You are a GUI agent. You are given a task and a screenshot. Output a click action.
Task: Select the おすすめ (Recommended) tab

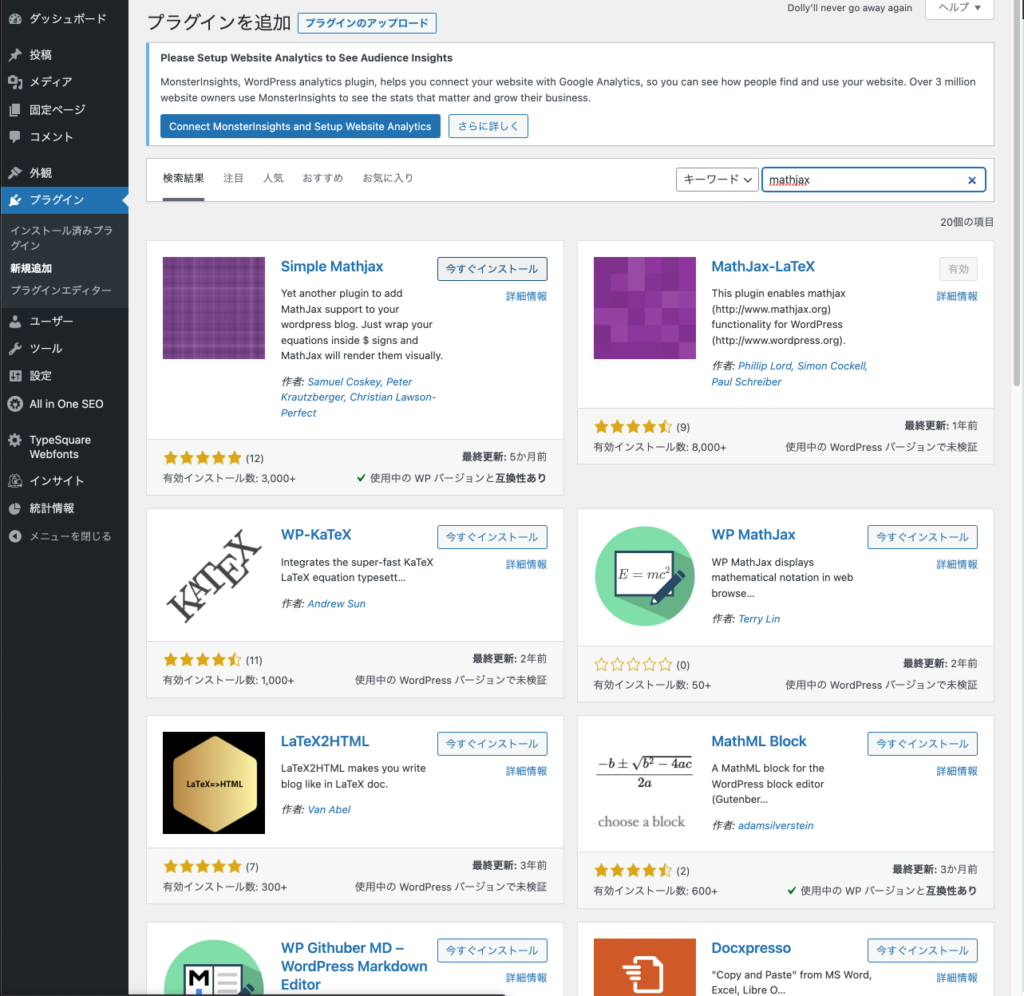pyautogui.click(x=322, y=178)
